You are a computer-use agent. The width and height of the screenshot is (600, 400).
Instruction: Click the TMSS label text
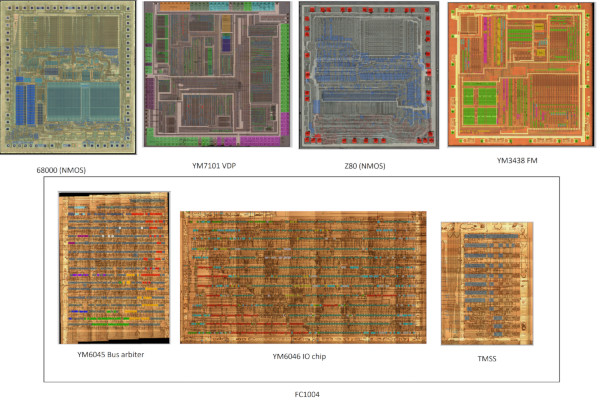click(487, 359)
